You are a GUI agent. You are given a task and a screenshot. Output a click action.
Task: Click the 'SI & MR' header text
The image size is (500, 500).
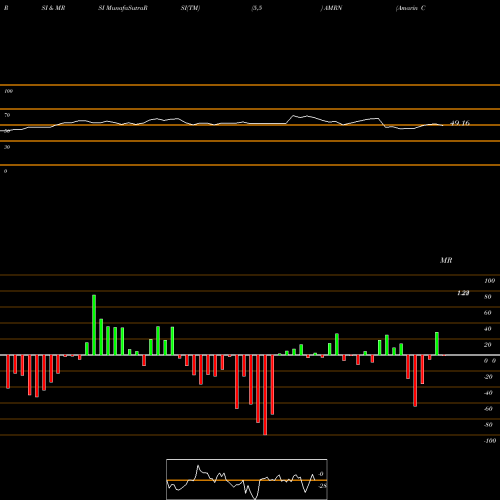53,8
